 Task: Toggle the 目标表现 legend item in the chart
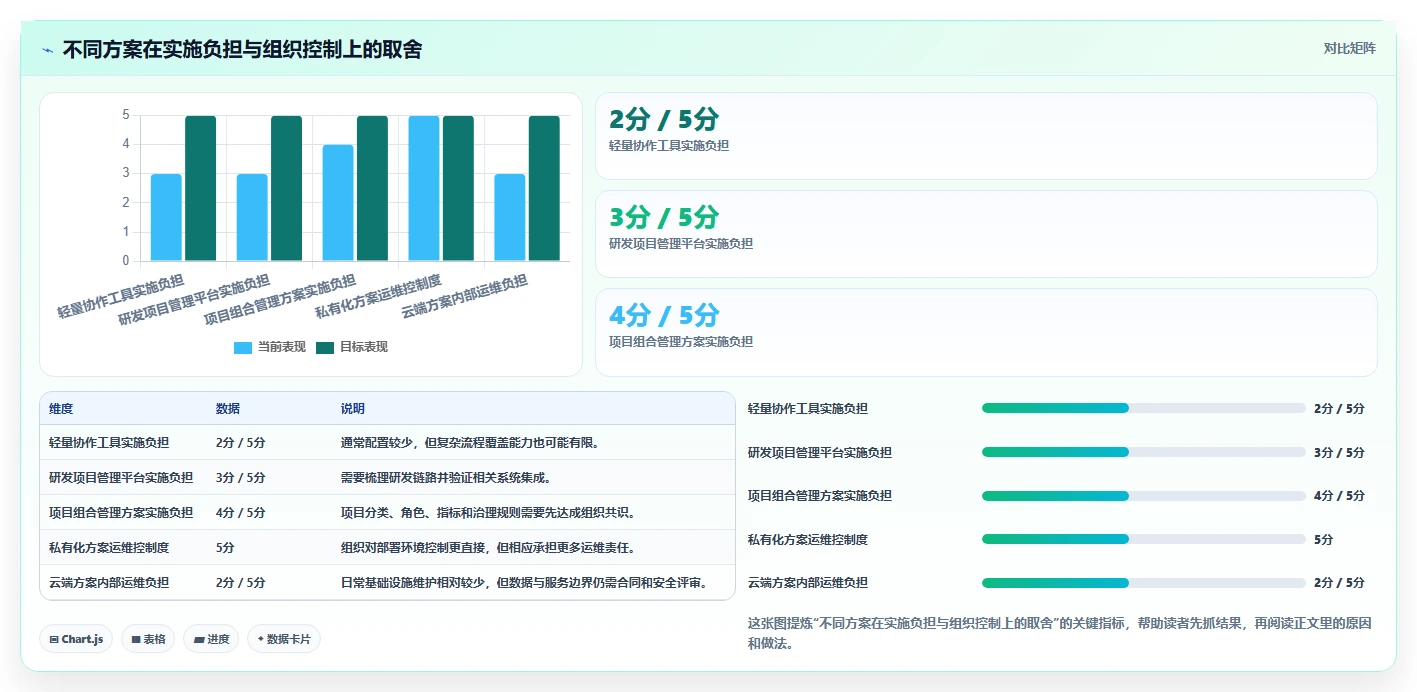[352, 347]
